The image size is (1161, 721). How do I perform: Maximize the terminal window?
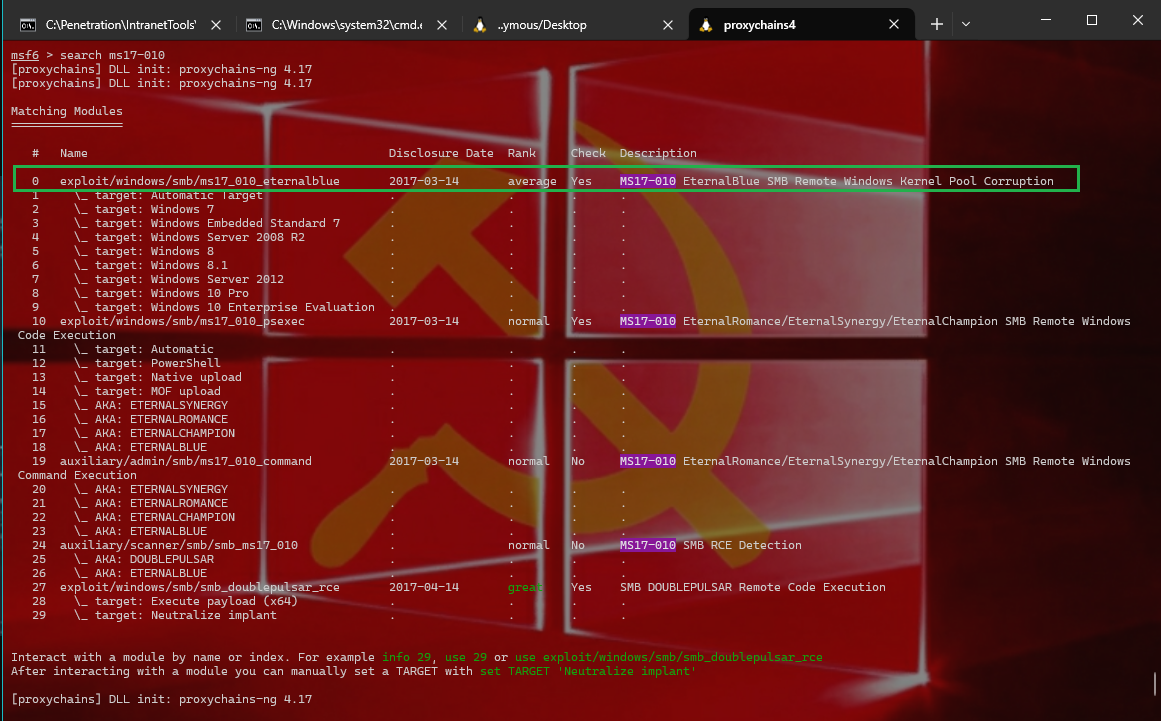(1091, 20)
